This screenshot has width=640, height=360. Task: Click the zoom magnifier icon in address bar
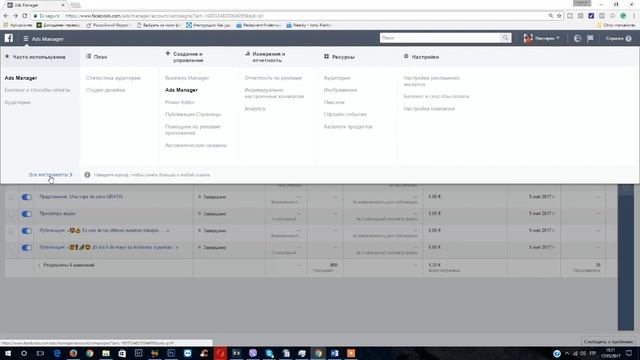pyautogui.click(x=551, y=16)
